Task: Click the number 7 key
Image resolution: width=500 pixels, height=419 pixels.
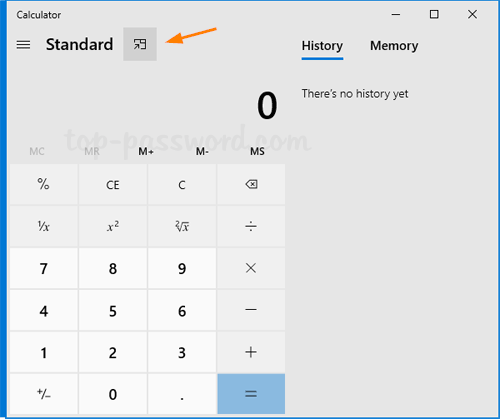Action: 44,268
